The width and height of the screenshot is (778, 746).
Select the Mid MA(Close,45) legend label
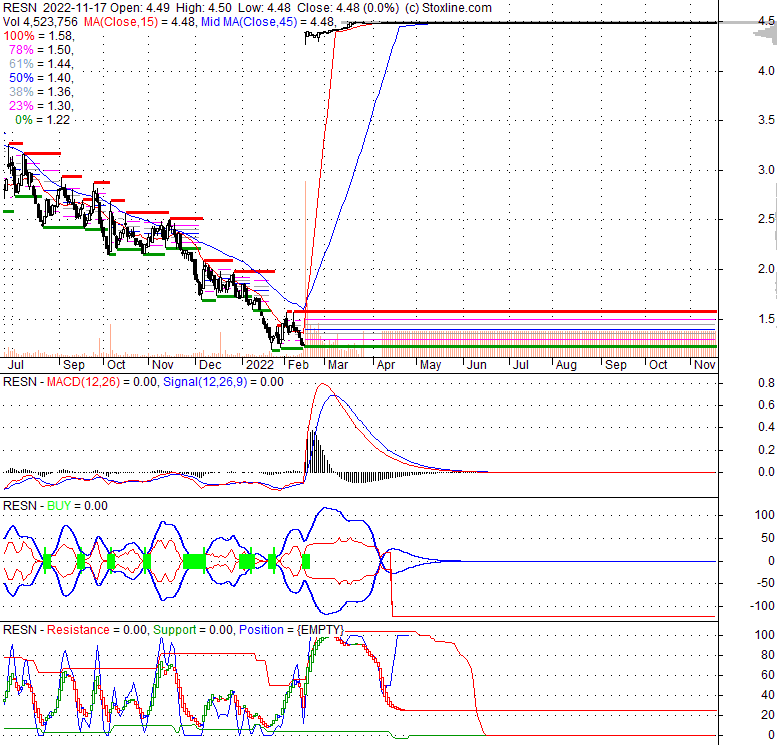(x=249, y=22)
